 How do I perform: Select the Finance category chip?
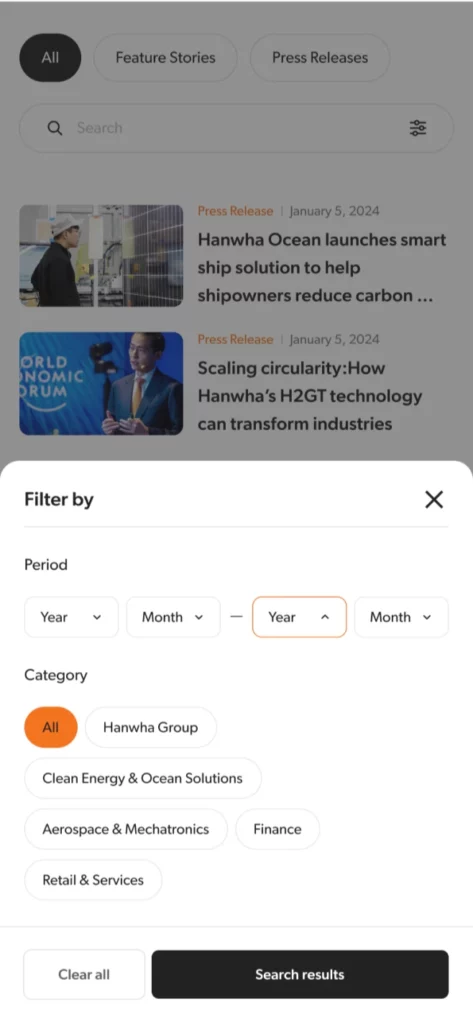278,829
